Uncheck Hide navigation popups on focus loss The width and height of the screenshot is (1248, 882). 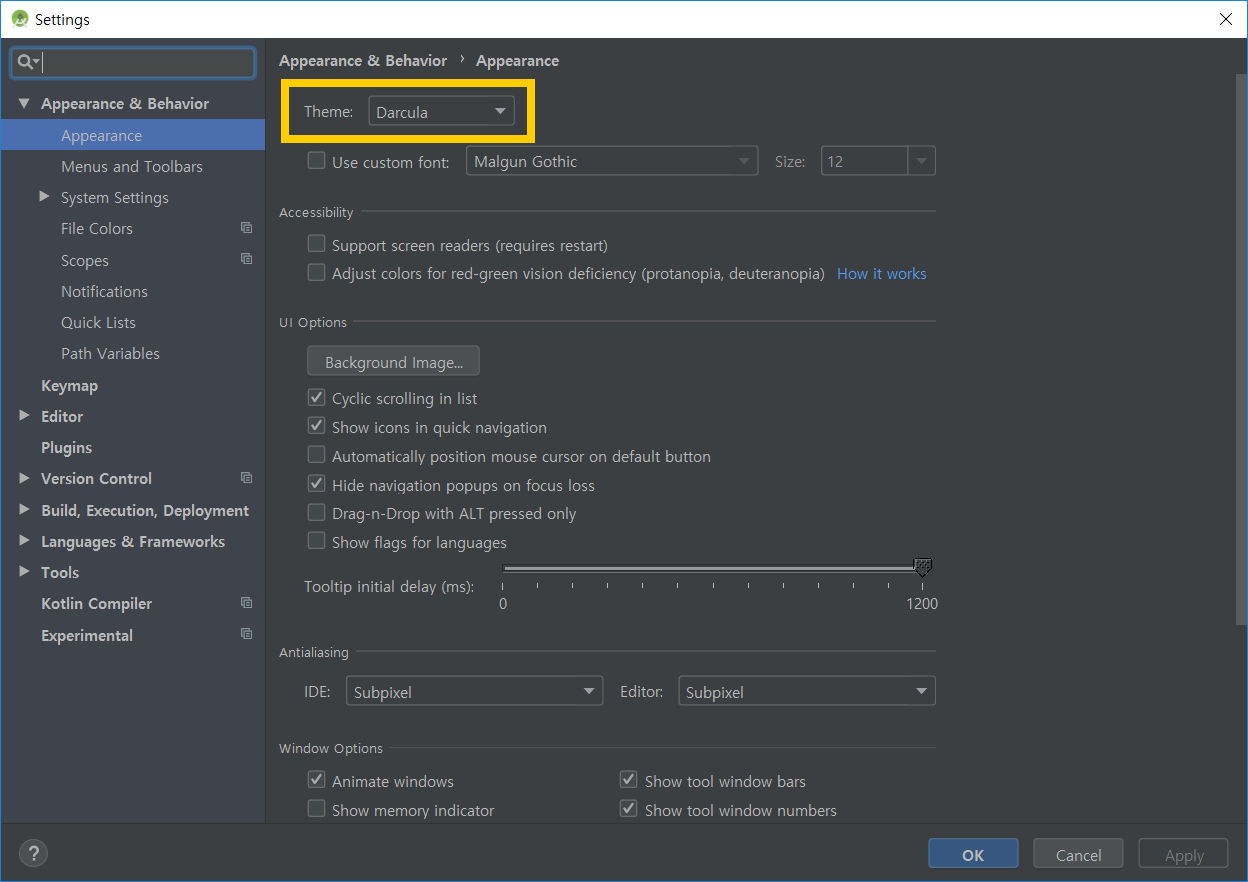click(x=316, y=484)
